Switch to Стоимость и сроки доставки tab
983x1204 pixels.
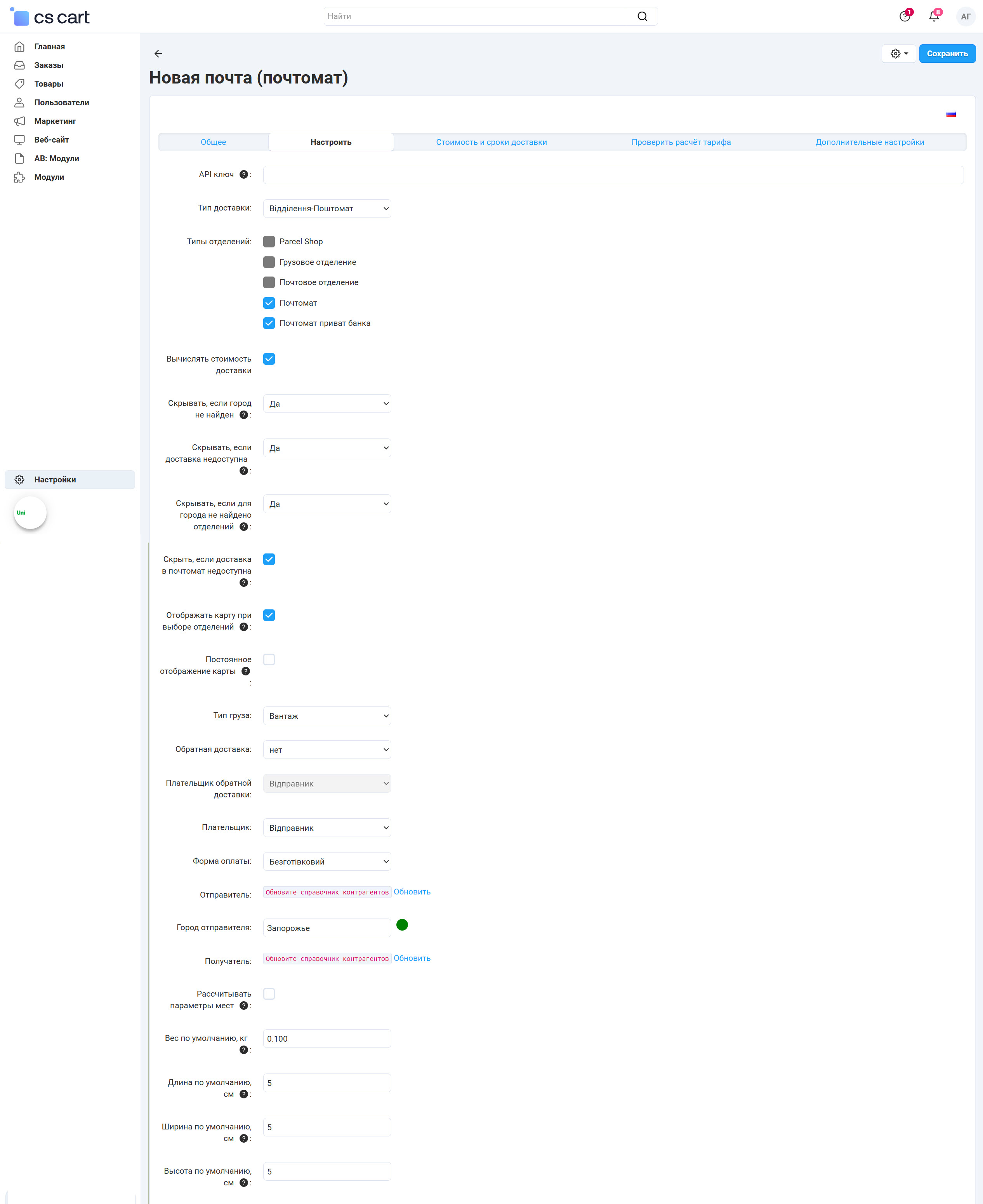(491, 142)
